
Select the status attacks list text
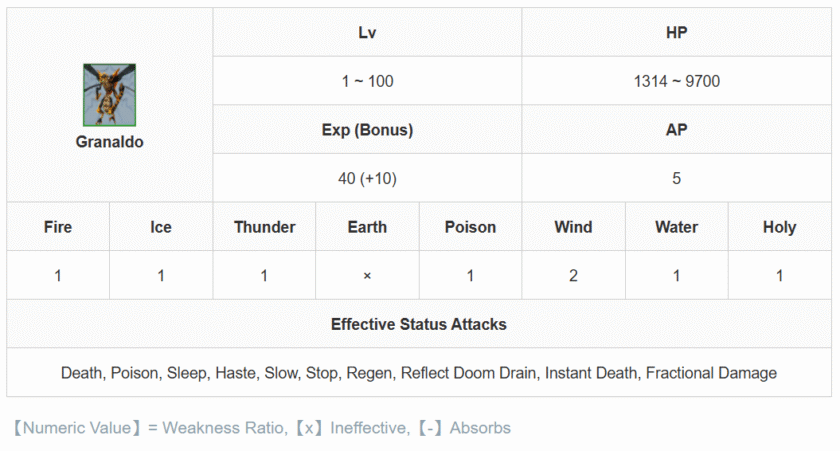click(x=419, y=373)
